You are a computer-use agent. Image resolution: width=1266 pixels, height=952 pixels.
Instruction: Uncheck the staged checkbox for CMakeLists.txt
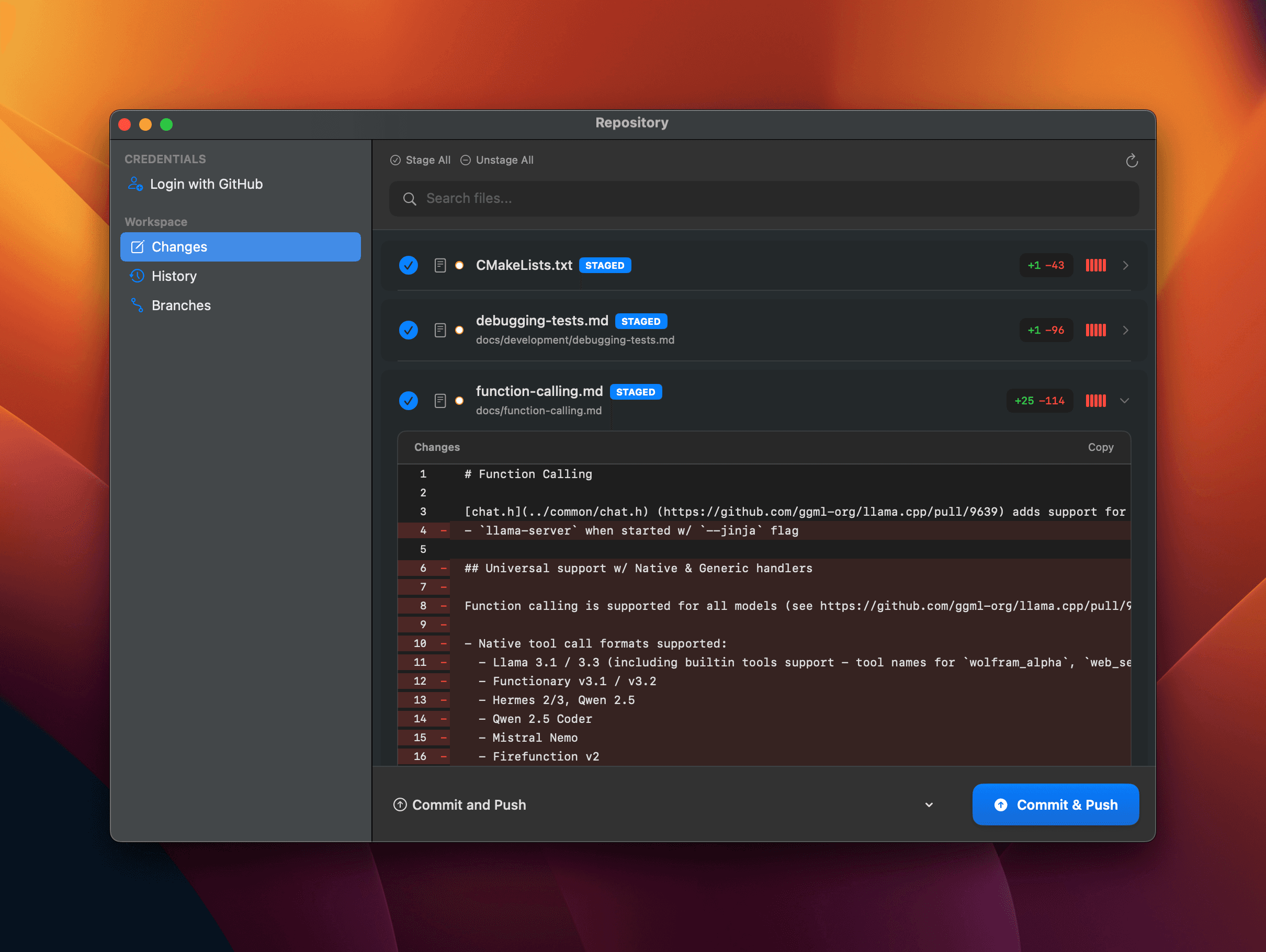point(408,266)
